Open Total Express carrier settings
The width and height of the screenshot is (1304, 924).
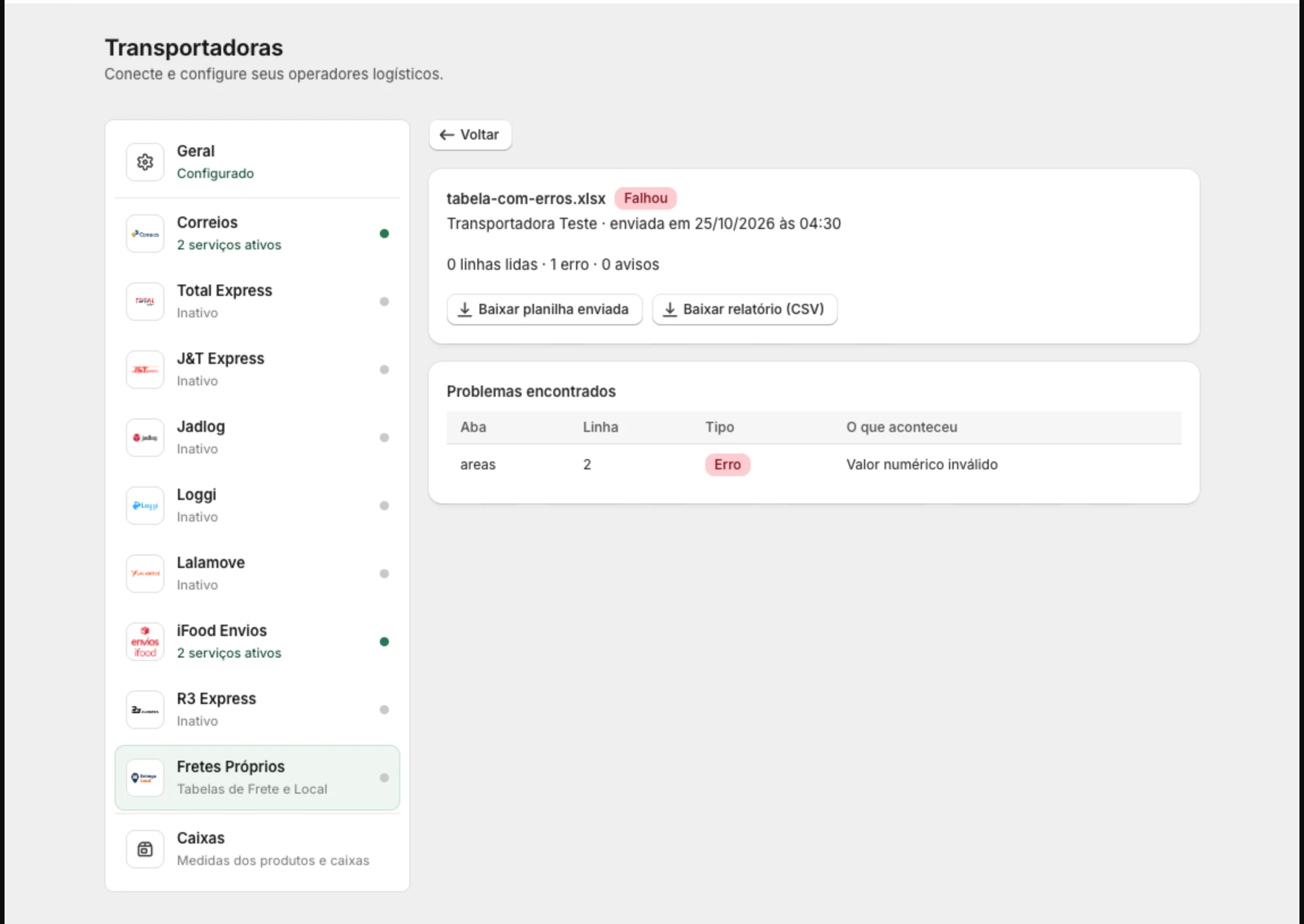[257, 302]
